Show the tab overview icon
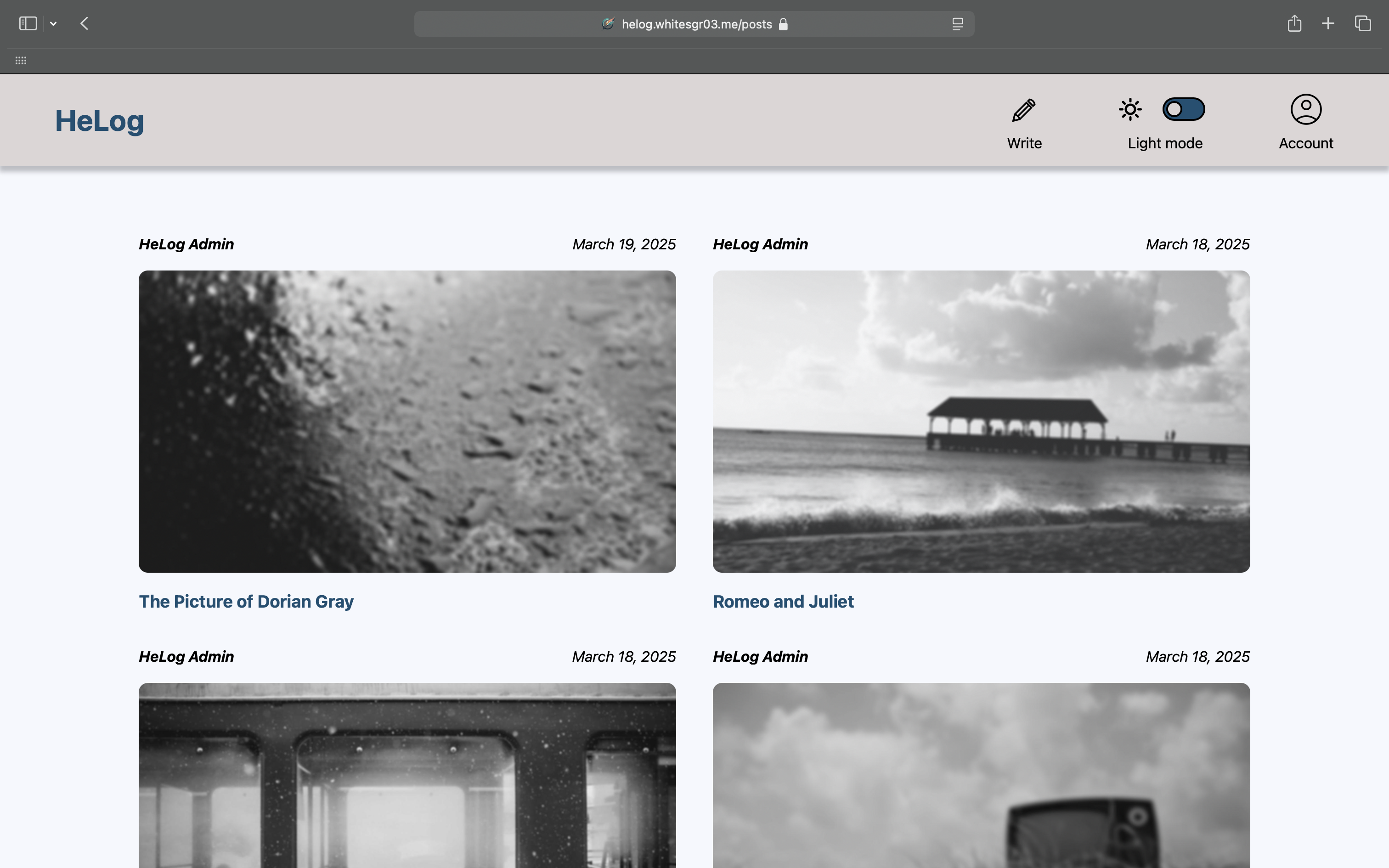The height and width of the screenshot is (868, 1389). 1363,23
